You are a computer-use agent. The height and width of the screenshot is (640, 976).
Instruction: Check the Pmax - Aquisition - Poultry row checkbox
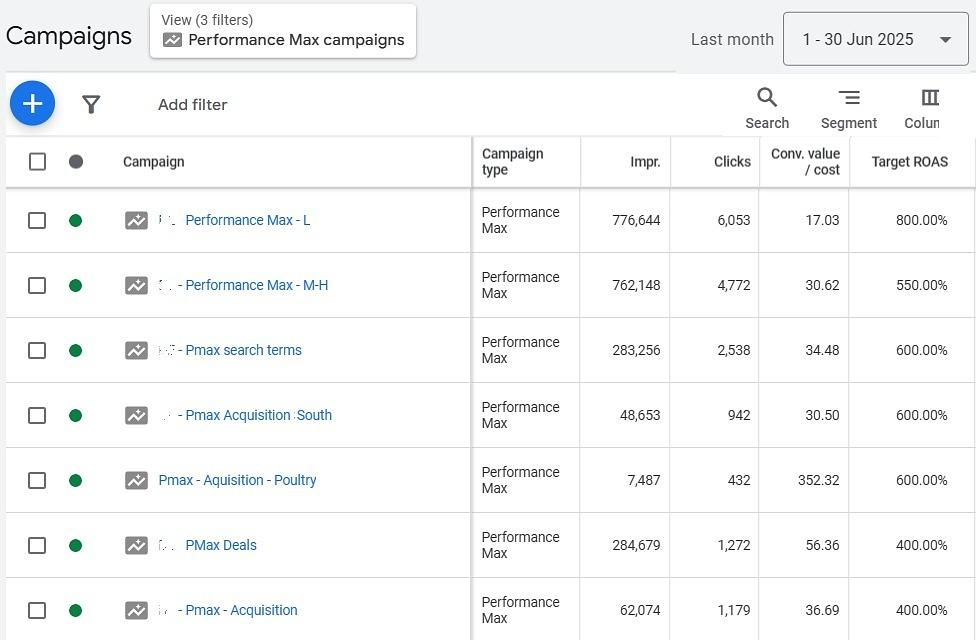(37, 480)
